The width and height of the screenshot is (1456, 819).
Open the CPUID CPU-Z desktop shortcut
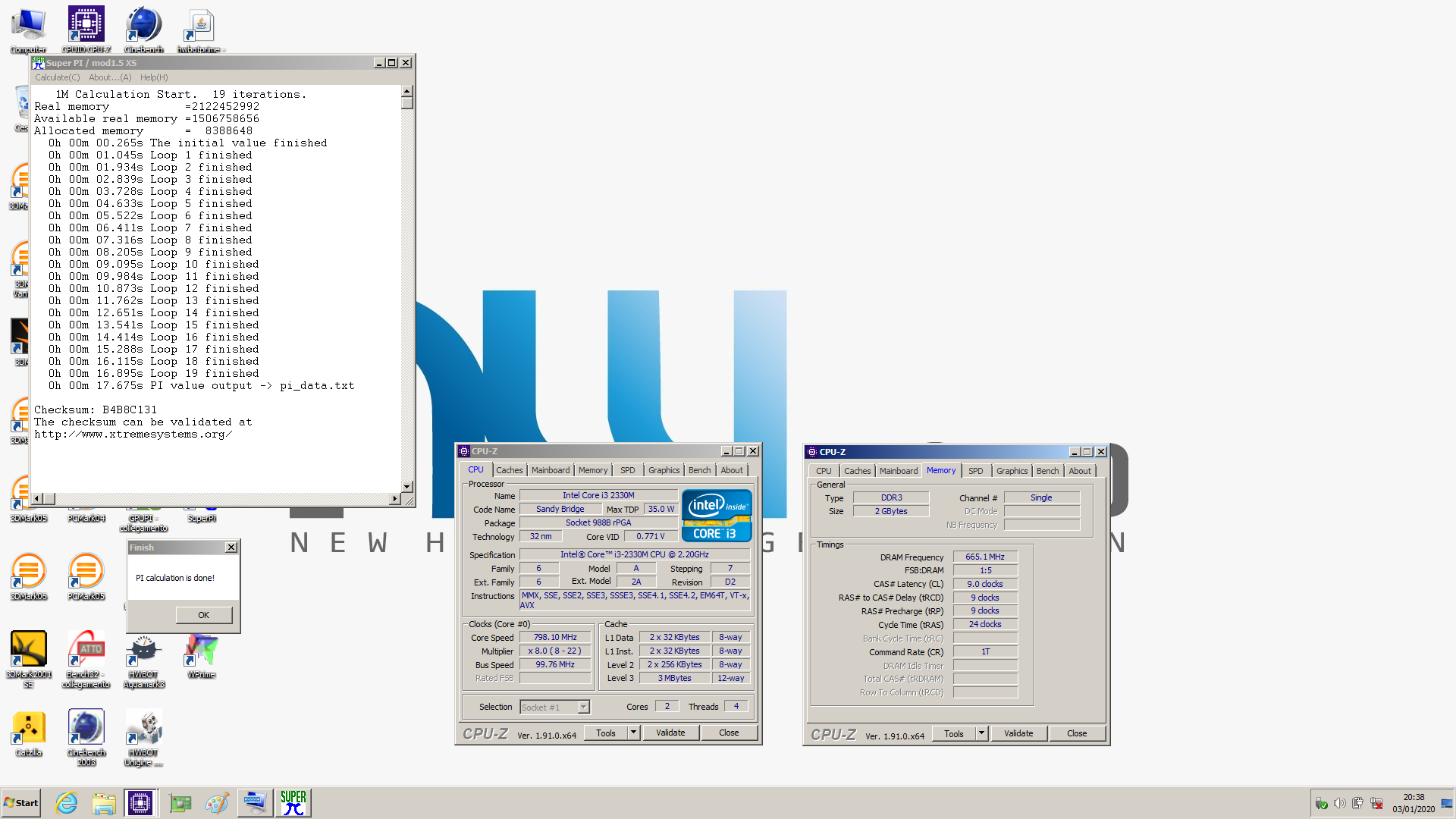coord(86,30)
